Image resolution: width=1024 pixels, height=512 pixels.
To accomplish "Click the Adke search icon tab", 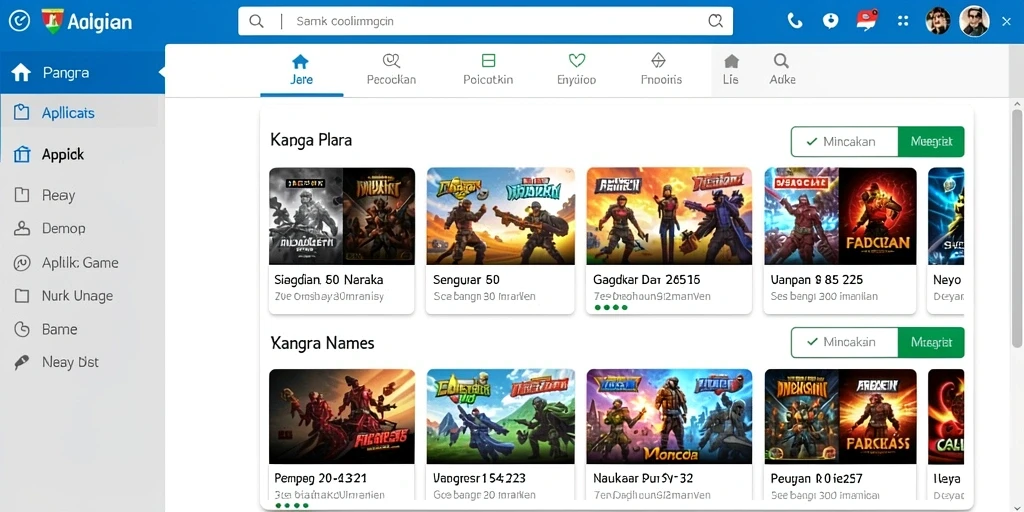I will click(x=782, y=70).
